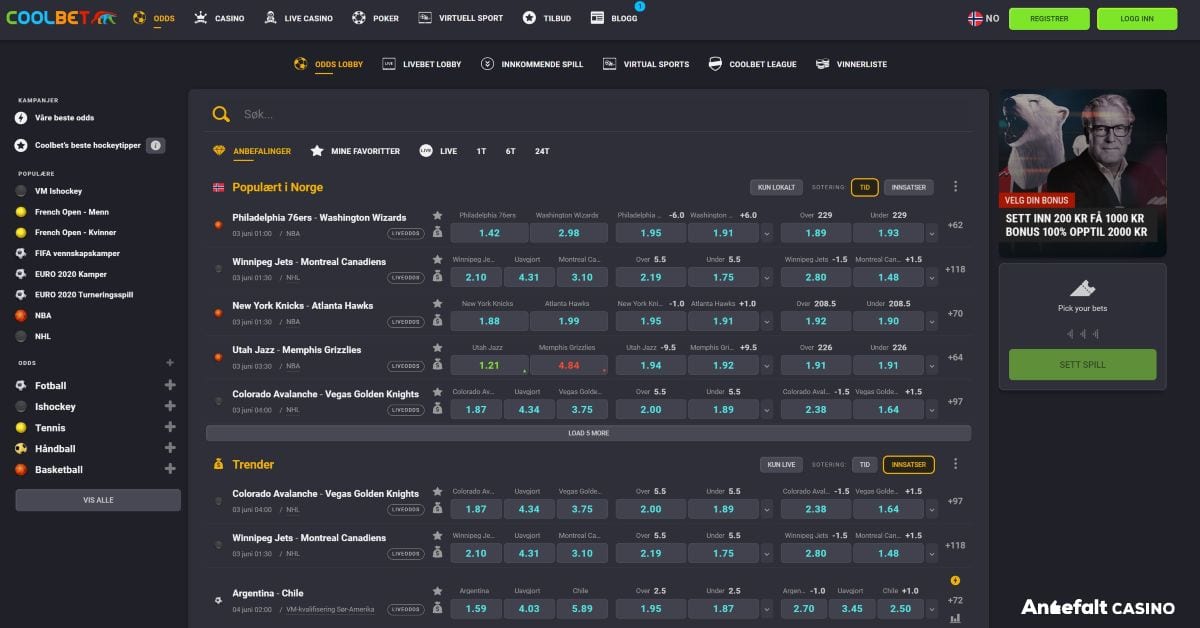
Task: Open Poker in top navigation
Action: (375, 18)
